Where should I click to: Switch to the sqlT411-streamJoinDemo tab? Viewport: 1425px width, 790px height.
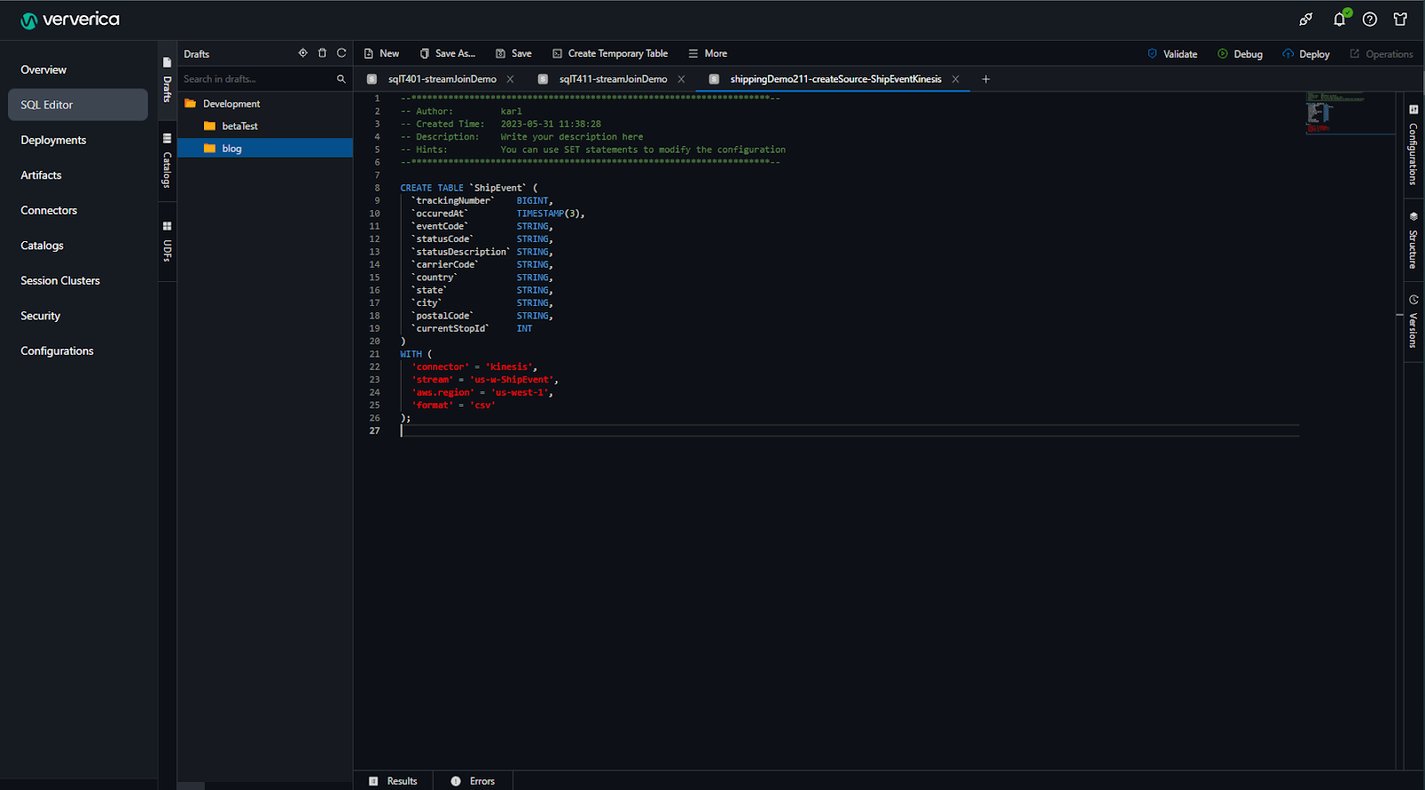612,79
